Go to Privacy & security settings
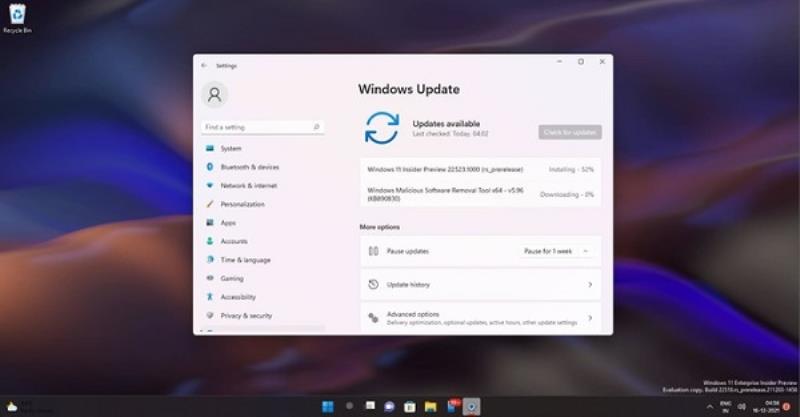This screenshot has height=417, width=800. (x=263, y=315)
